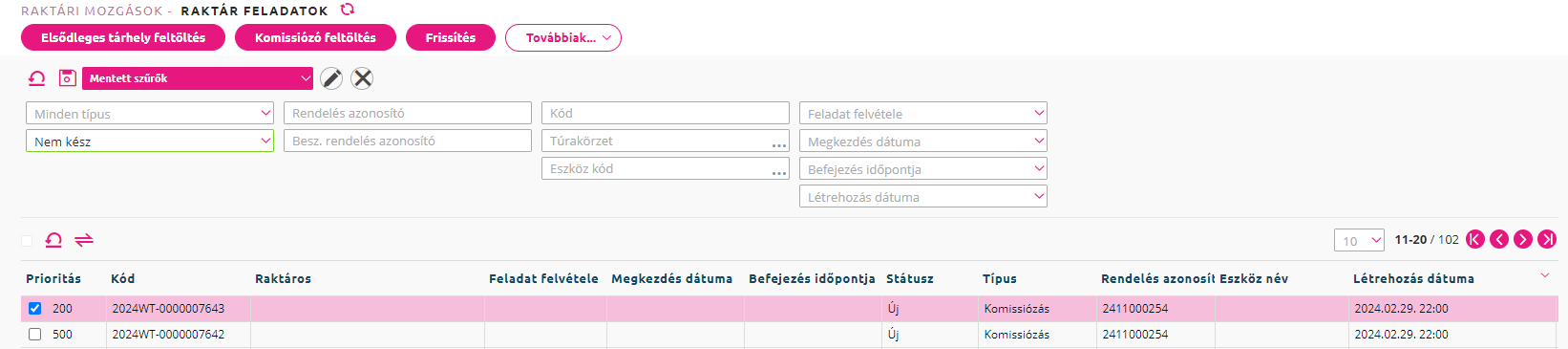Click into the Rendelés azonosító input field
1568x349 pixels.
coord(408,113)
